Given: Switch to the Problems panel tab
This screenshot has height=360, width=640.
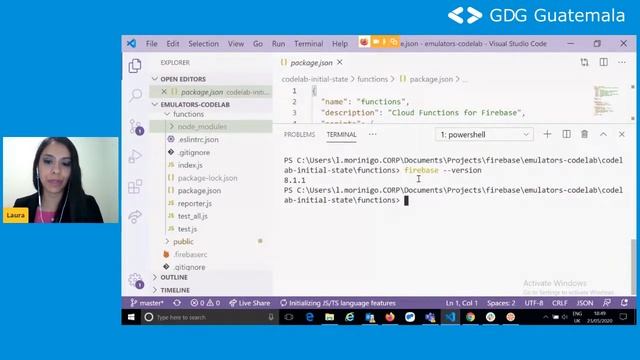Looking at the screenshot, I should (x=300, y=134).
